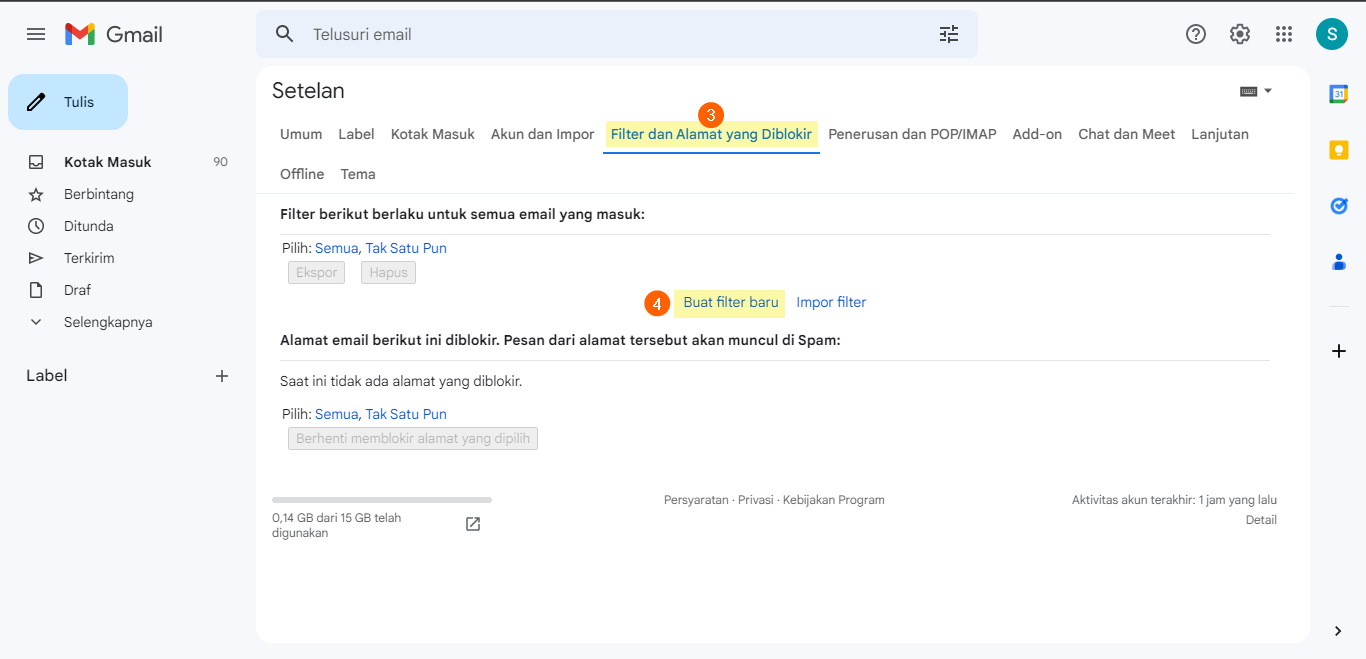The width and height of the screenshot is (1366, 659).
Task: Open Google Tasks in side panel
Action: point(1338,206)
